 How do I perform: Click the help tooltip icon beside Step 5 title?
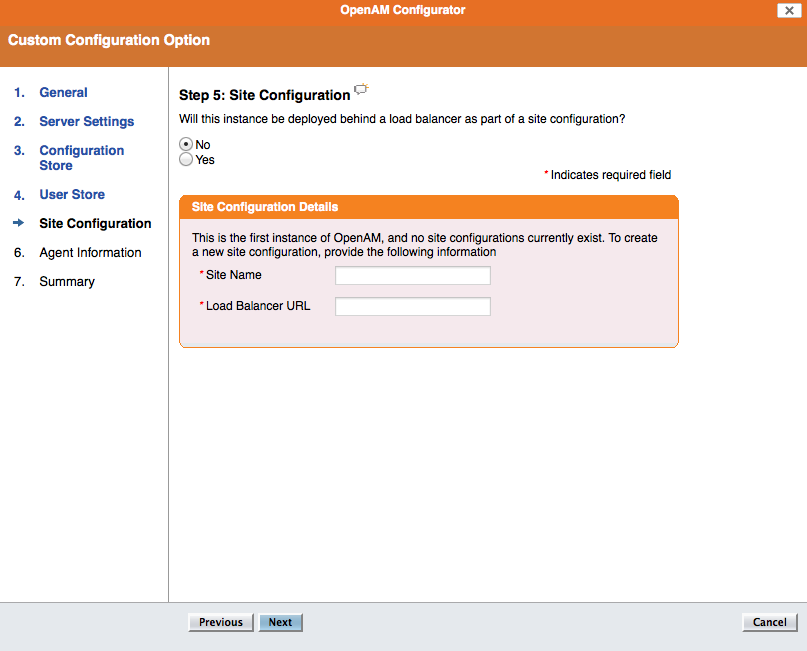(362, 90)
